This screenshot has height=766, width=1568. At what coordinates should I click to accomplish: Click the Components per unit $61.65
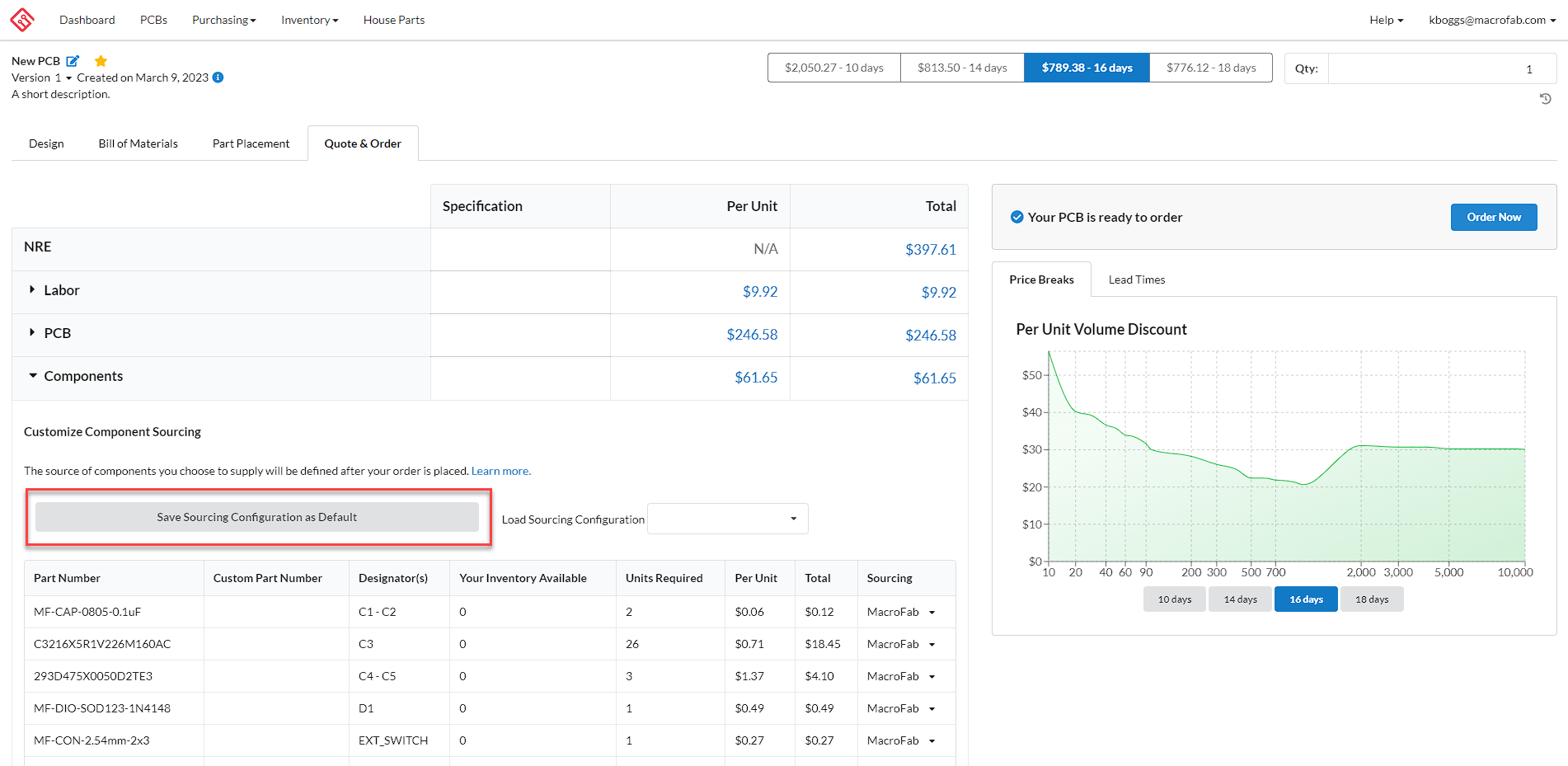(756, 378)
